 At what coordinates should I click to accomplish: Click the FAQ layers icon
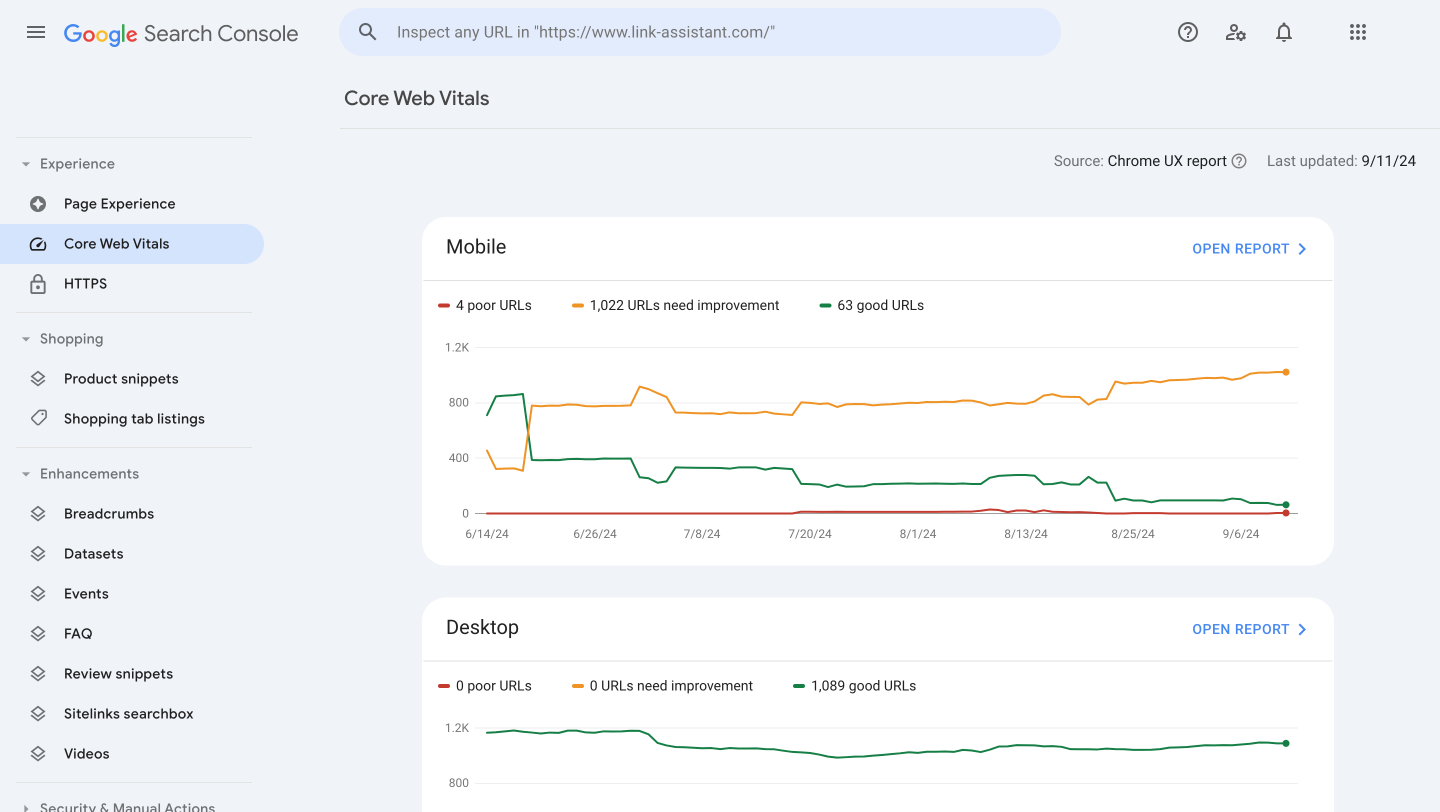click(38, 634)
